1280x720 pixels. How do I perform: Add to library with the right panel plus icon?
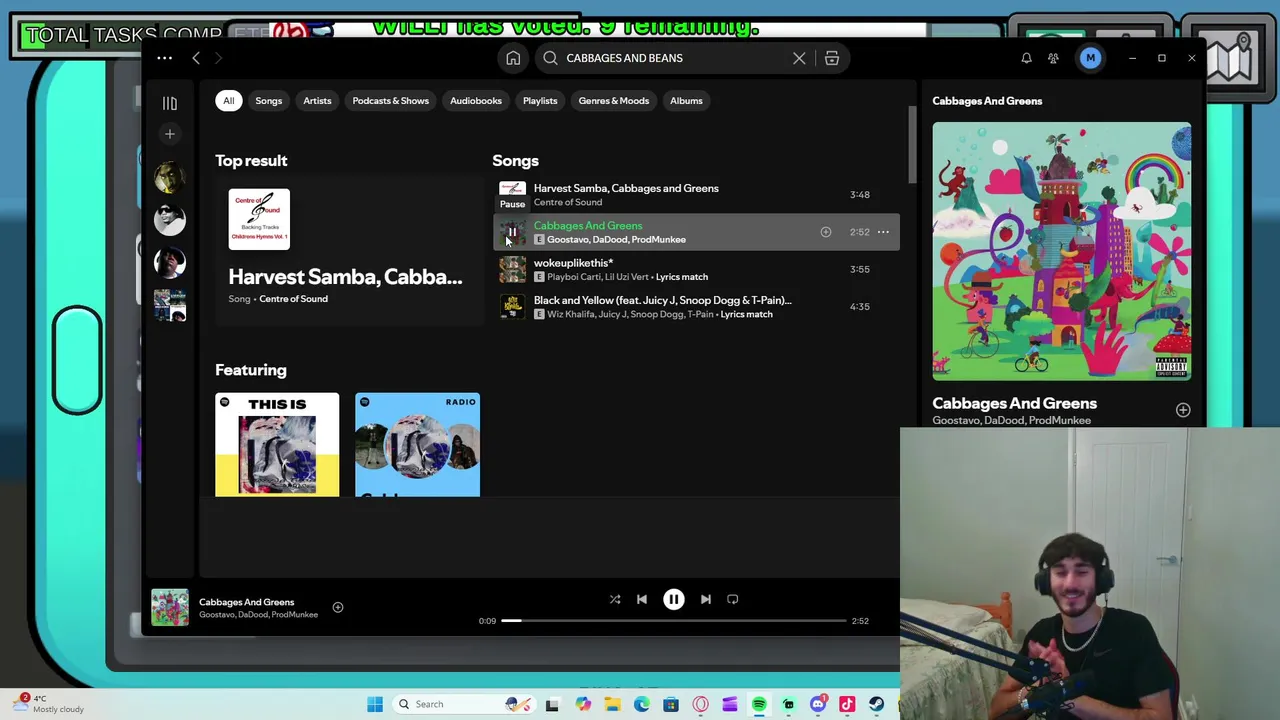pyautogui.click(x=1183, y=410)
